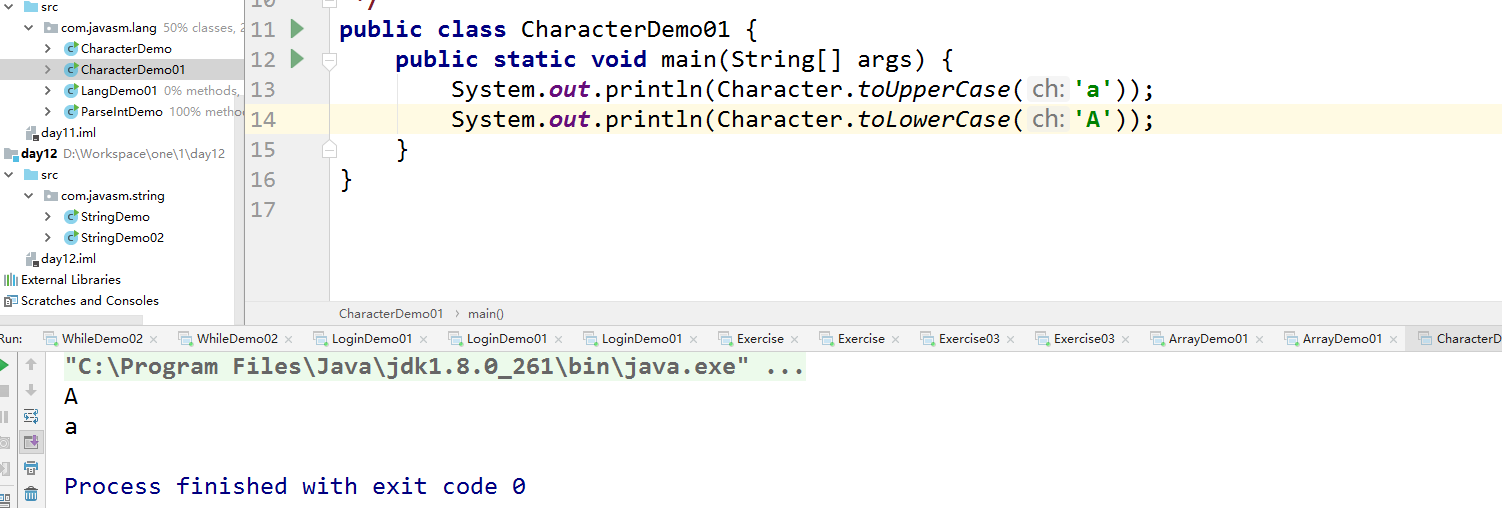Click the 50% classes coverage label
Viewport: 1502px width, 508px height.
201,28
